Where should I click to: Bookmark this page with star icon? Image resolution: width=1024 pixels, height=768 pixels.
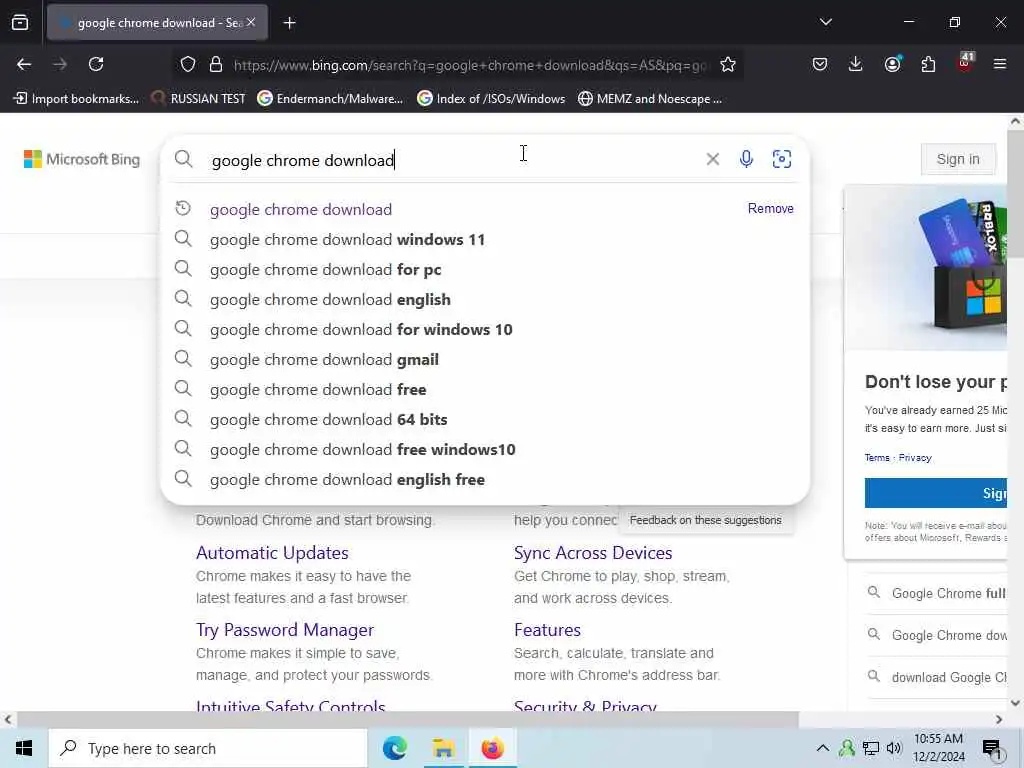click(x=728, y=65)
